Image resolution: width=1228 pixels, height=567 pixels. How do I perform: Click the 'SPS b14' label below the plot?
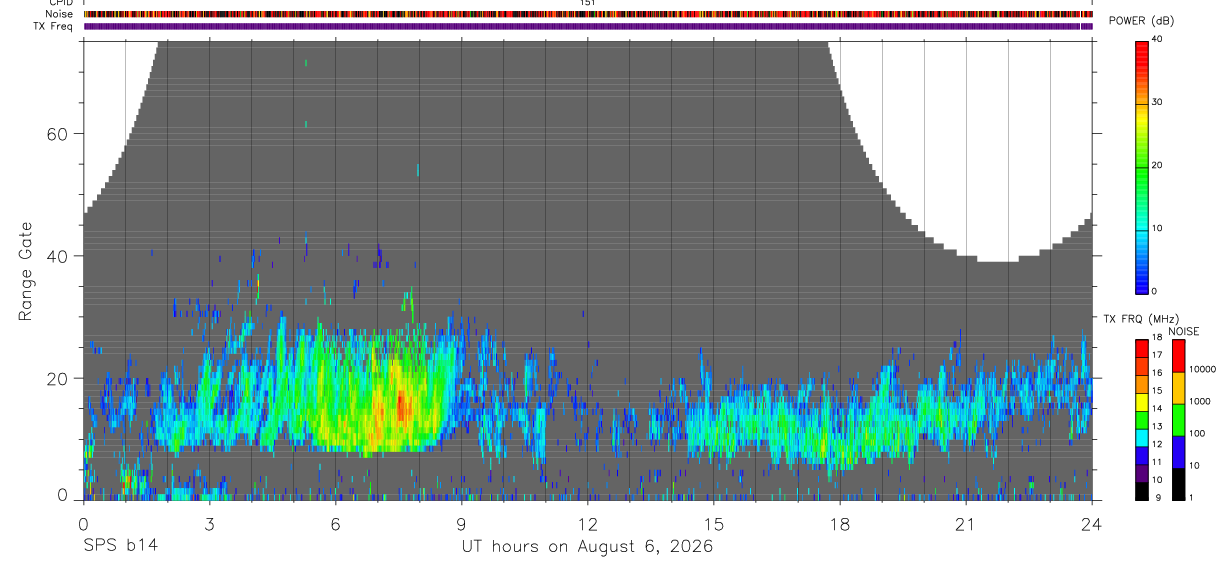click(119, 546)
